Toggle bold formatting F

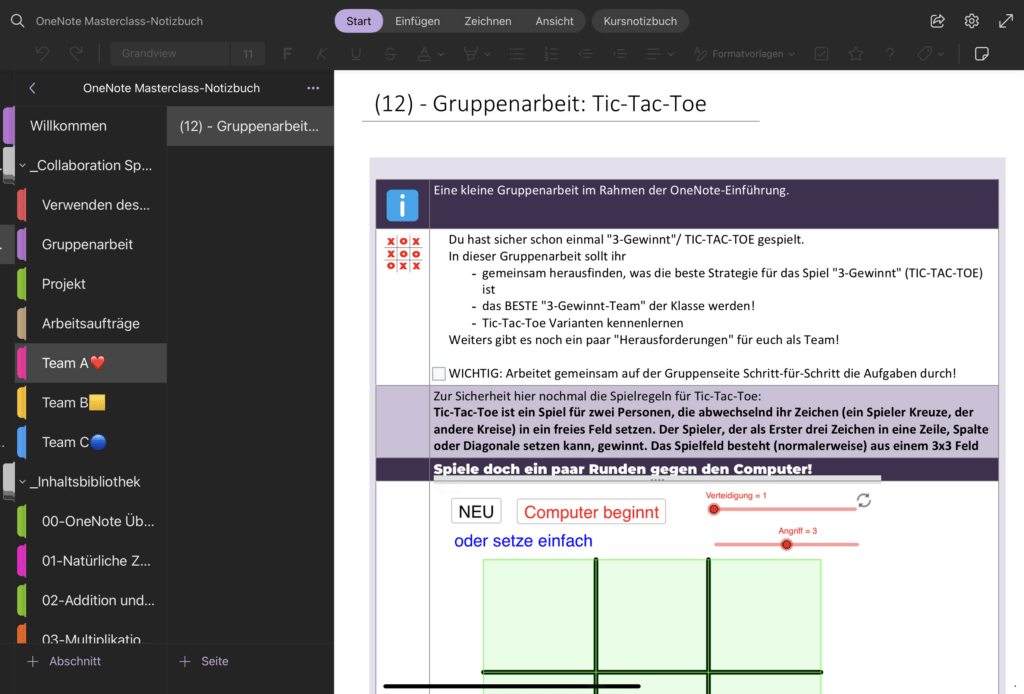287,54
